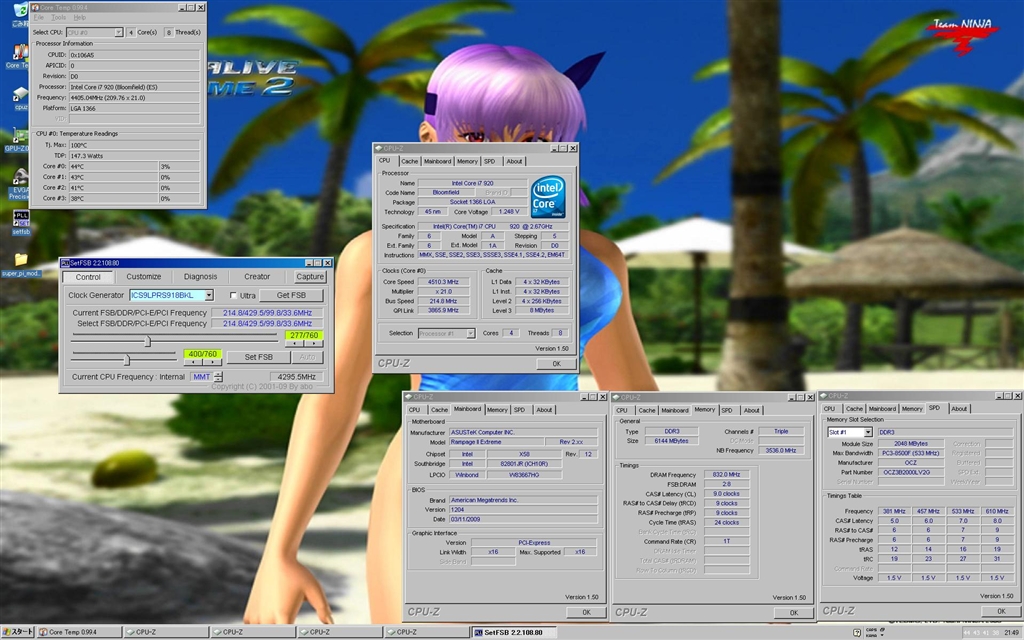This screenshot has height=640, width=1024.
Task: Click title bar icon of CPU-Z Mainboard window
Action: [x=408, y=397]
